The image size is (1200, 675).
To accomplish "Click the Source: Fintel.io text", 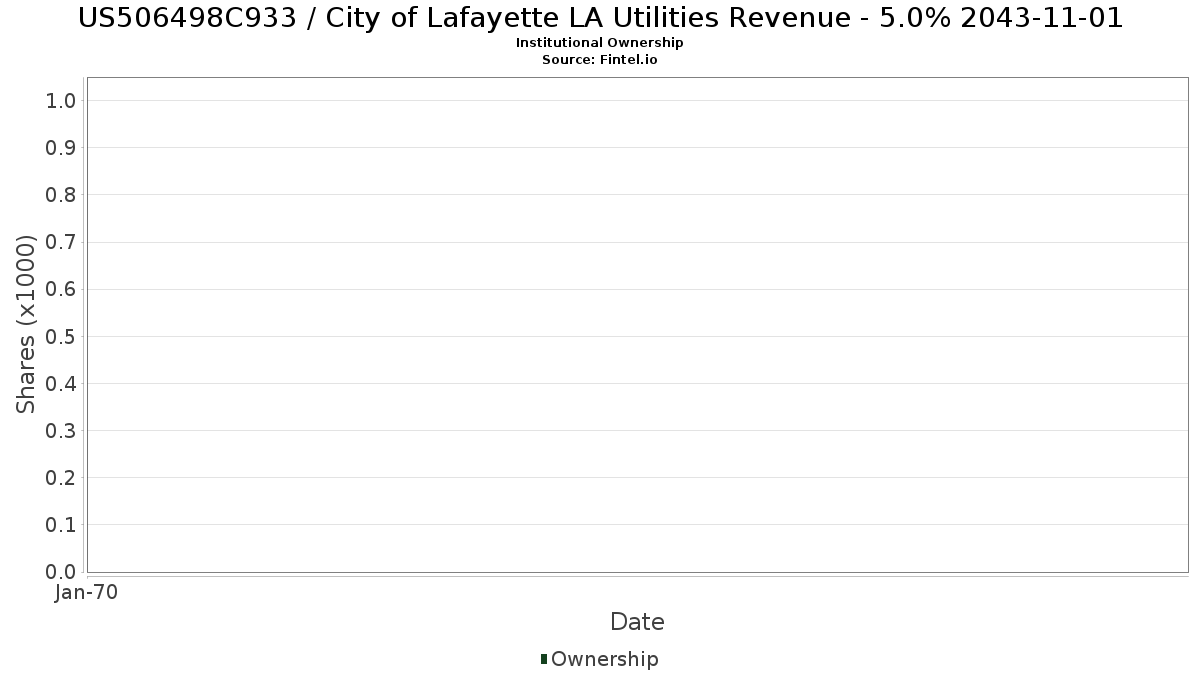I will (599, 59).
